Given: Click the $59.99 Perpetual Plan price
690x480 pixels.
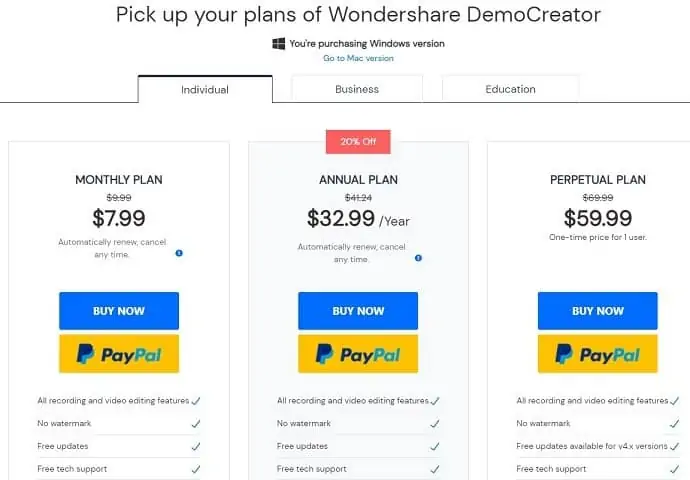Looking at the screenshot, I should click(597, 218).
